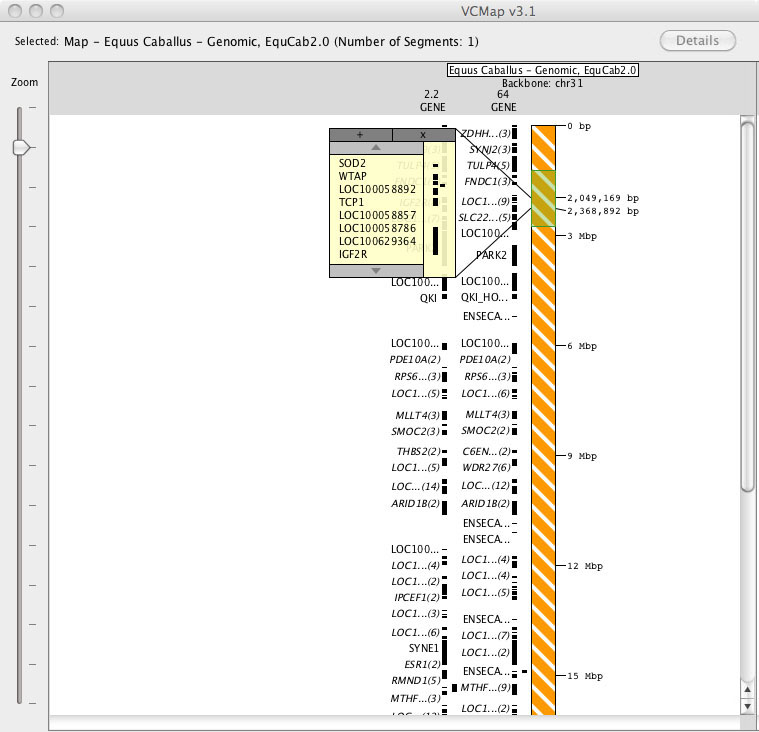Click MLLT4(3) in the 2.2 column
This screenshot has width=759, height=732.
pyautogui.click(x=417, y=415)
